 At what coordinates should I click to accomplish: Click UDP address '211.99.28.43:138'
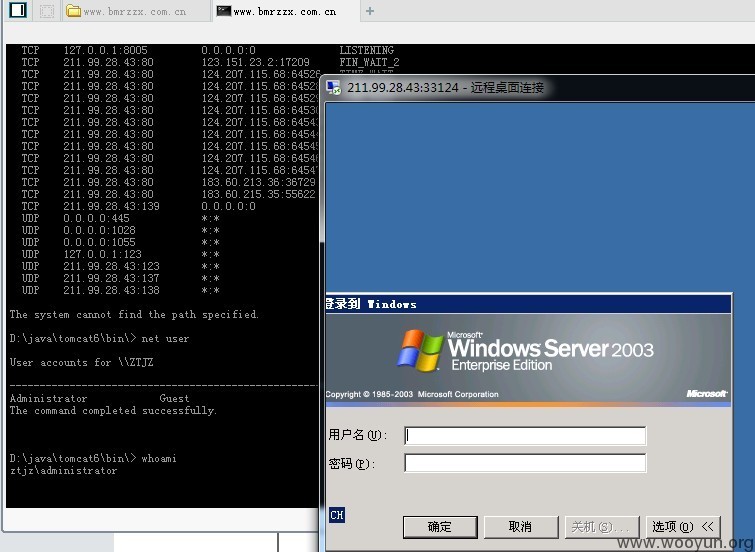coord(111,290)
